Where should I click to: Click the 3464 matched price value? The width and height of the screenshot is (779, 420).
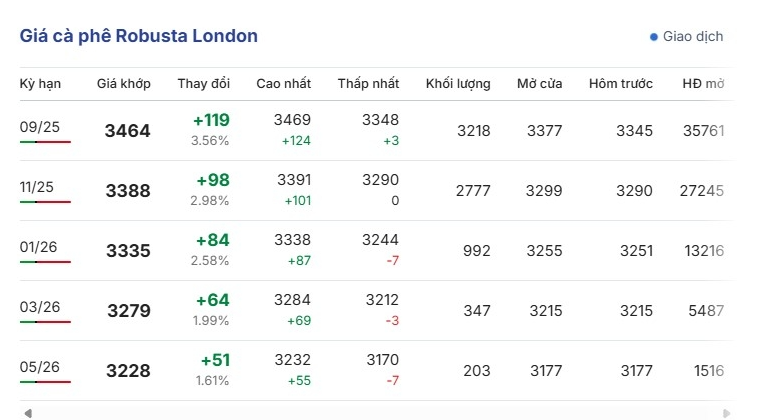tap(128, 131)
